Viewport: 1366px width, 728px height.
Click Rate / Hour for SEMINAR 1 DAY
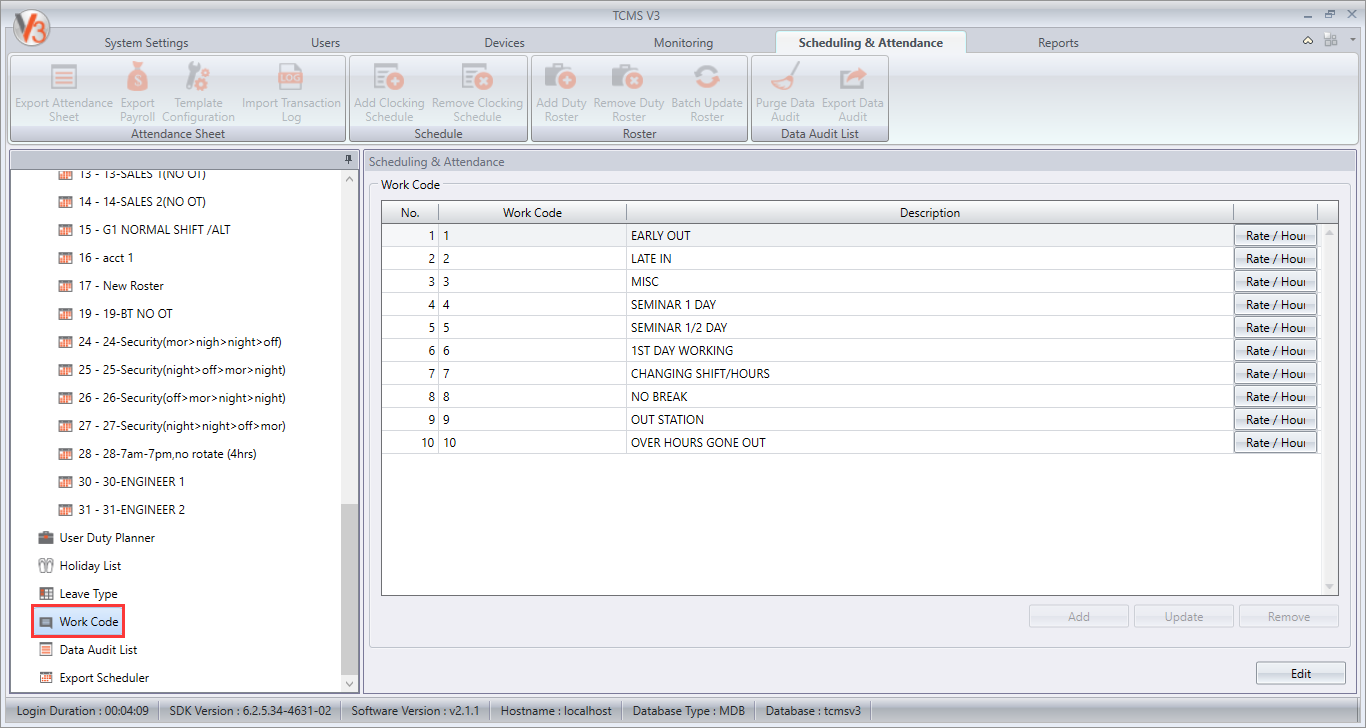point(1275,305)
